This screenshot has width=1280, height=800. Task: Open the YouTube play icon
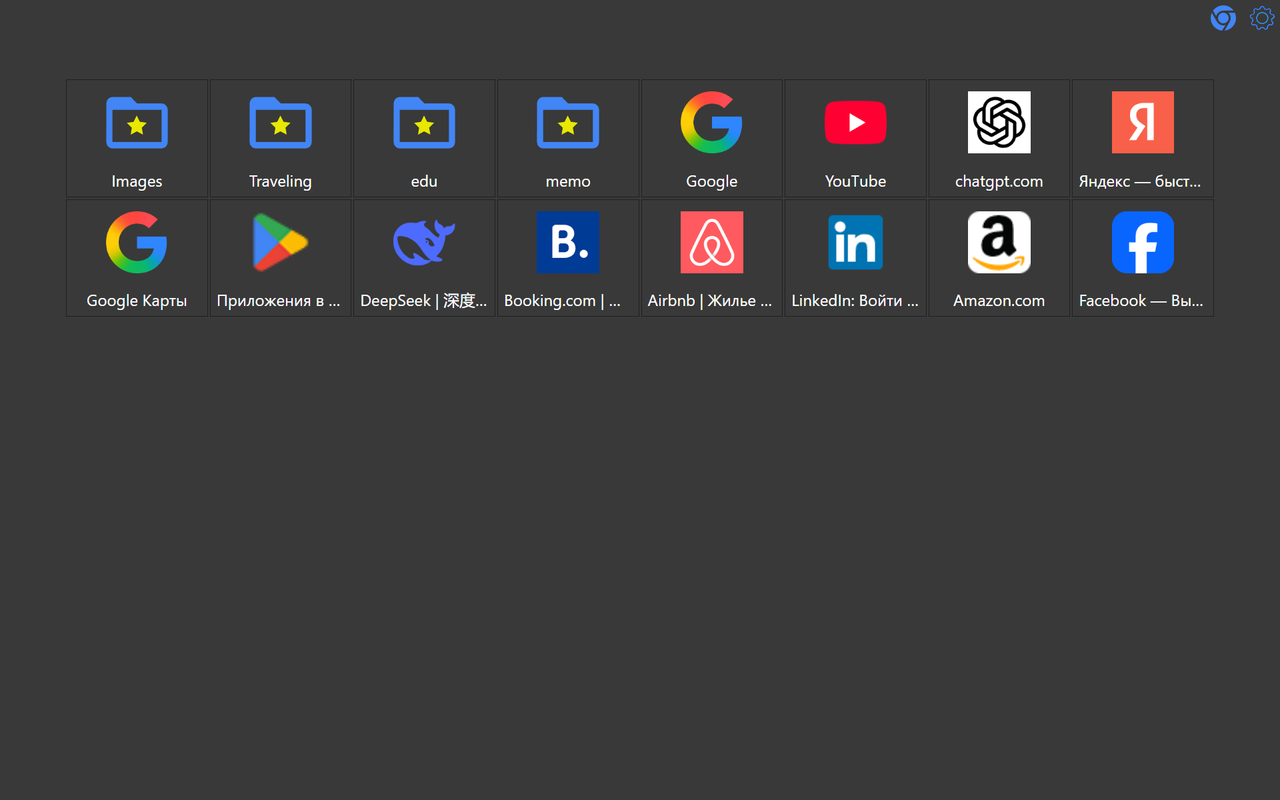pos(855,122)
